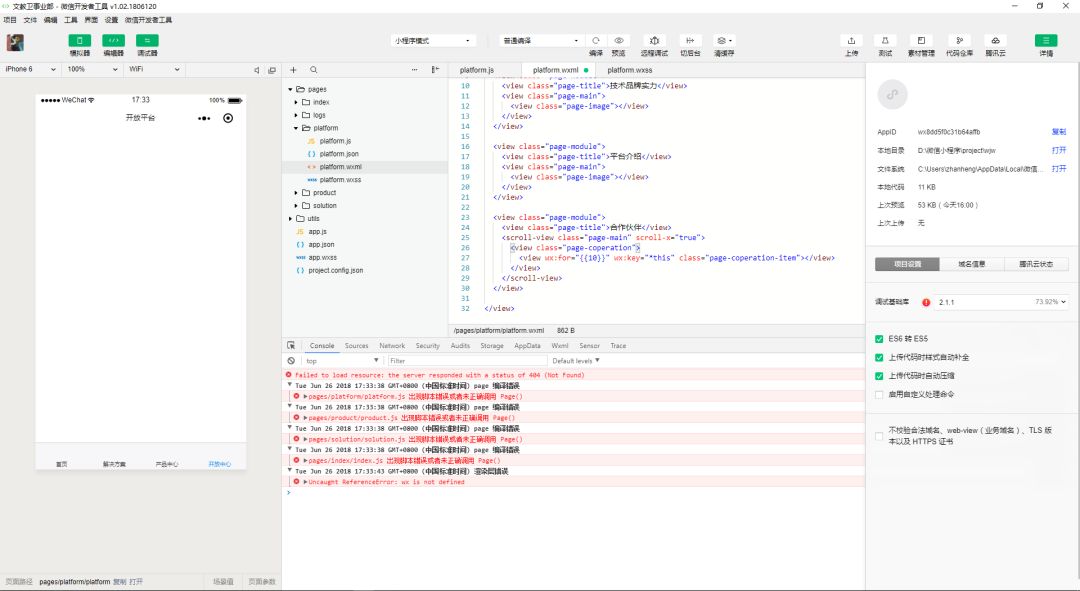
Task: Open 远程调试 remote debug
Action: point(654,41)
